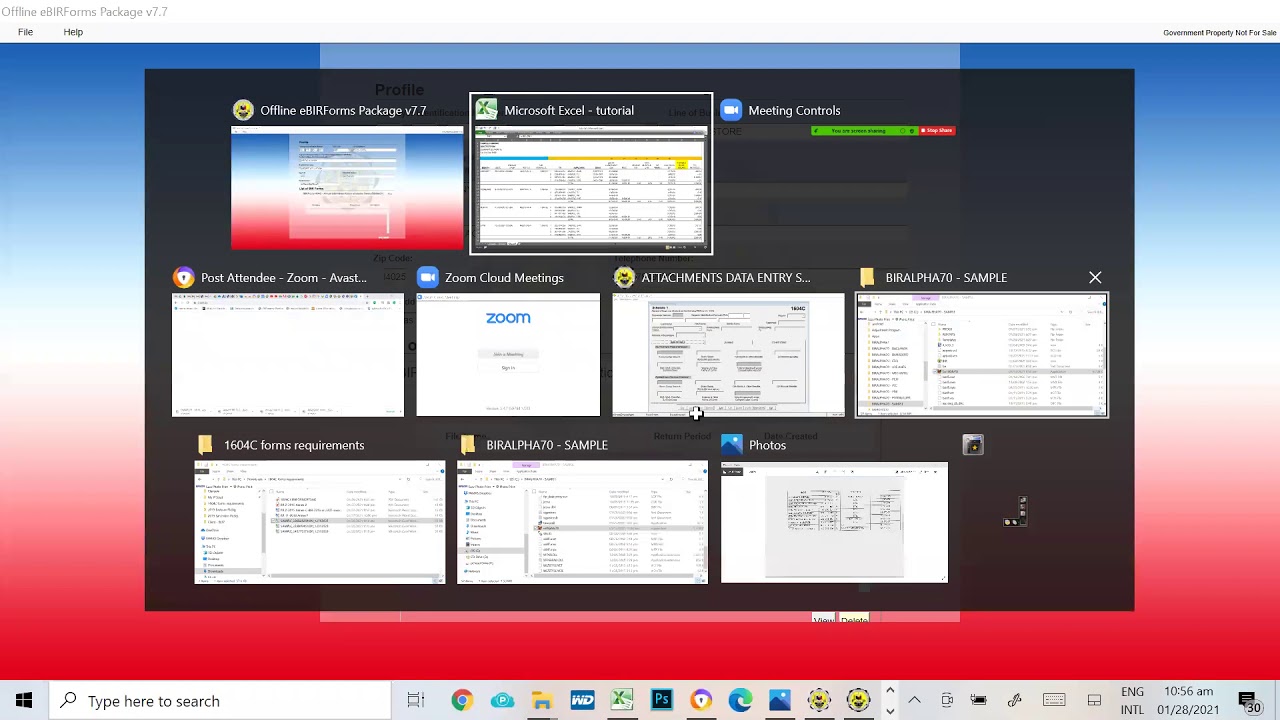The width and height of the screenshot is (1280, 720).
Task: Click the Zoom icon next to Meeting Controls
Action: point(731,110)
